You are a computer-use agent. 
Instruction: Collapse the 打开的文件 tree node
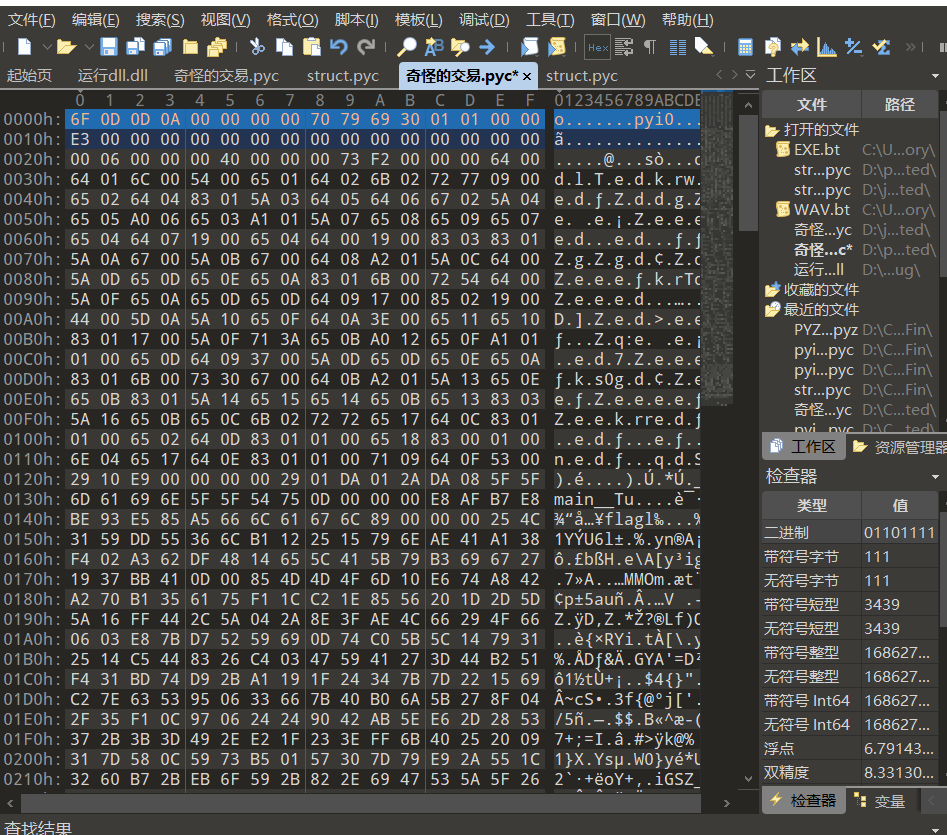771,130
